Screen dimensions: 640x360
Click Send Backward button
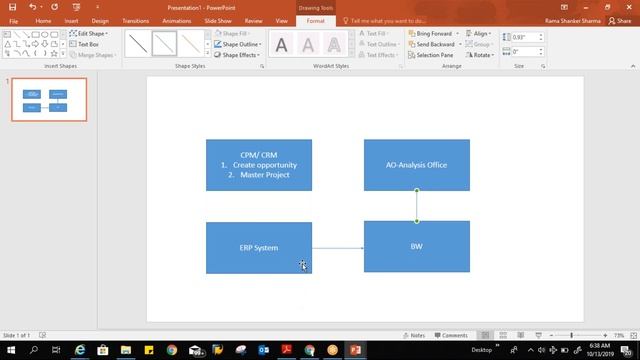pyautogui.click(x=432, y=44)
